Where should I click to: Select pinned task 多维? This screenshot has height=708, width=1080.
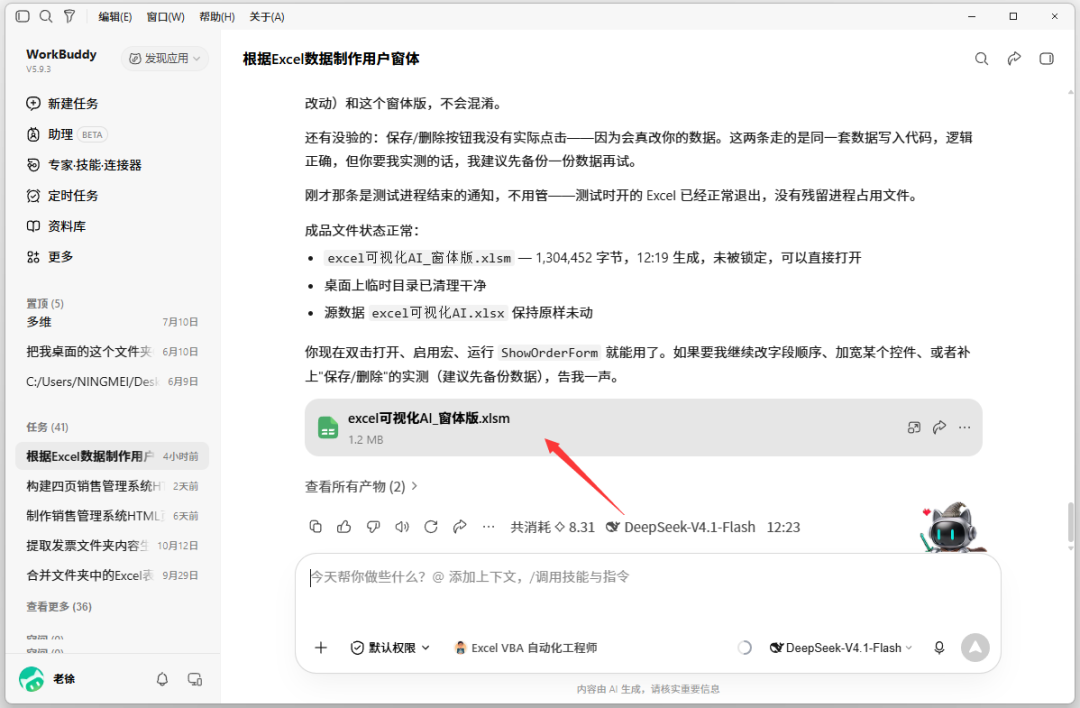[112, 322]
